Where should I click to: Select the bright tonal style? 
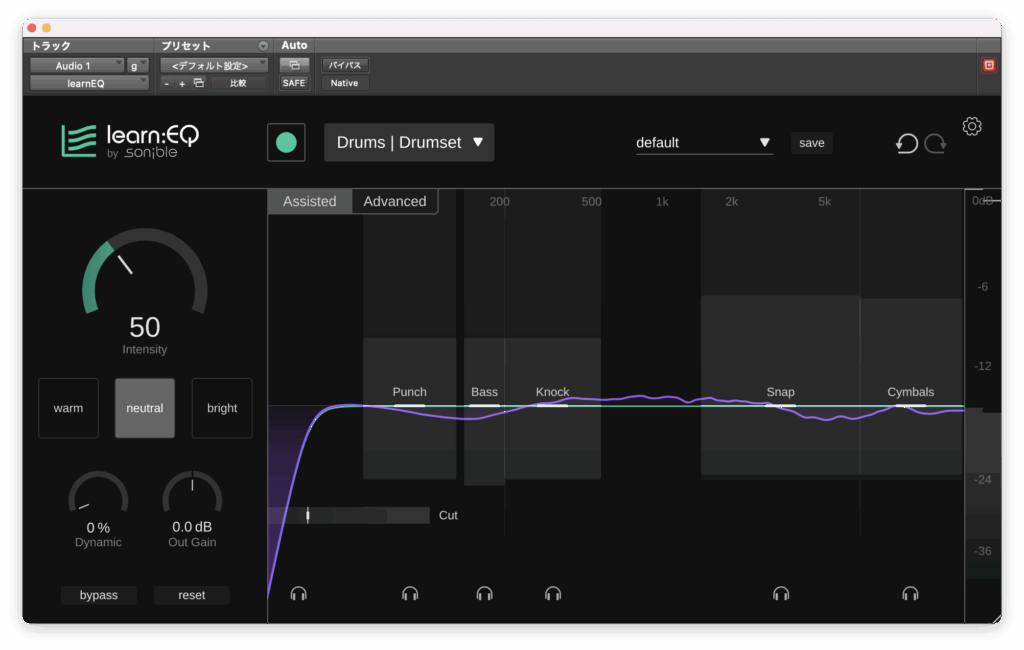[x=222, y=408]
